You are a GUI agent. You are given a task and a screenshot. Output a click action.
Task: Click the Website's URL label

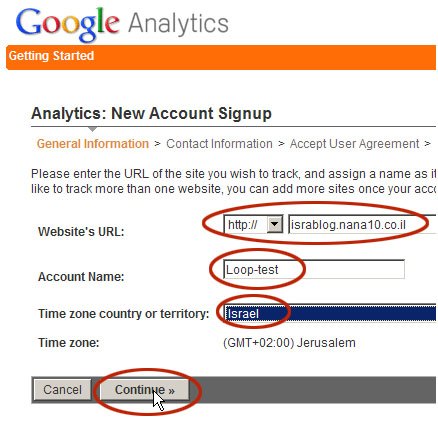tap(81, 231)
